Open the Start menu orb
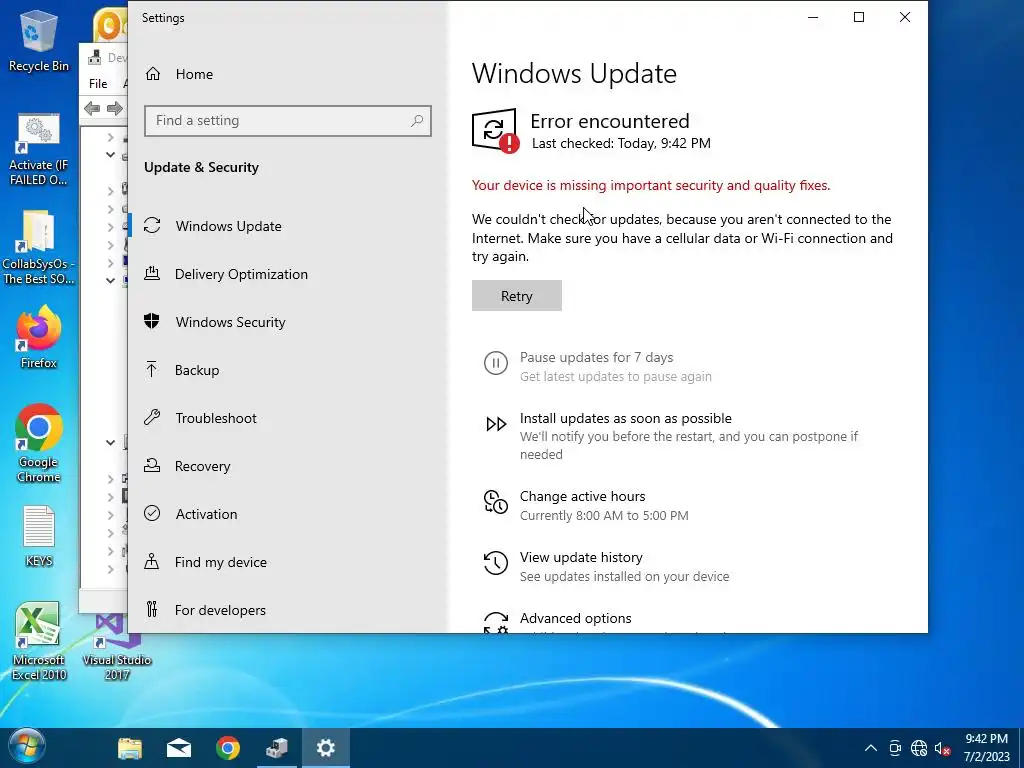The height and width of the screenshot is (768, 1024). click(x=27, y=748)
